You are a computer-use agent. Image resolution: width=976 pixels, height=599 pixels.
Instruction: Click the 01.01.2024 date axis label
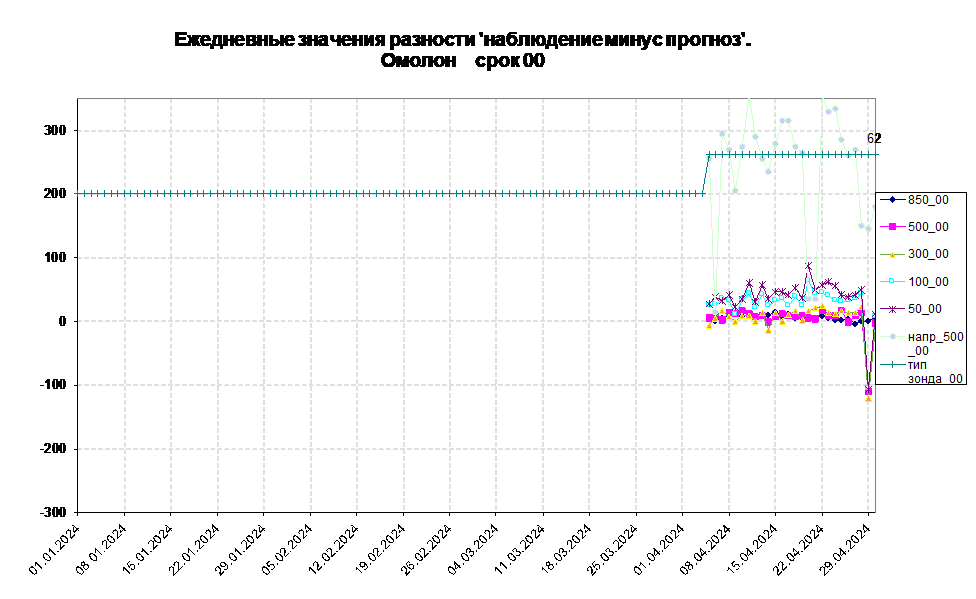pos(55,550)
